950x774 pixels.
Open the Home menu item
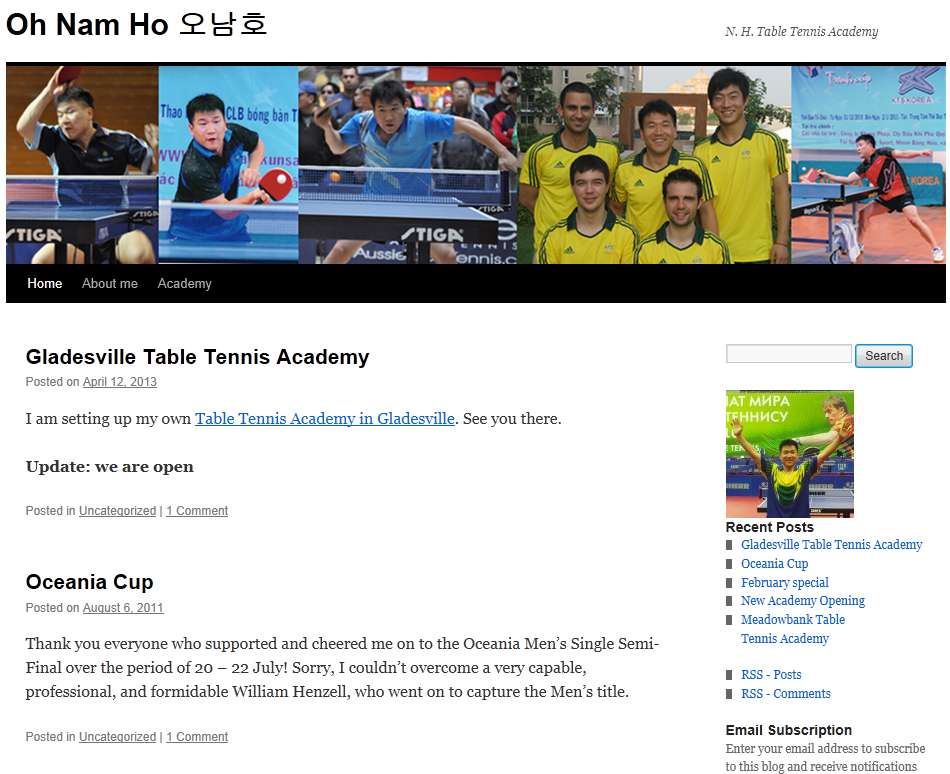tap(44, 283)
